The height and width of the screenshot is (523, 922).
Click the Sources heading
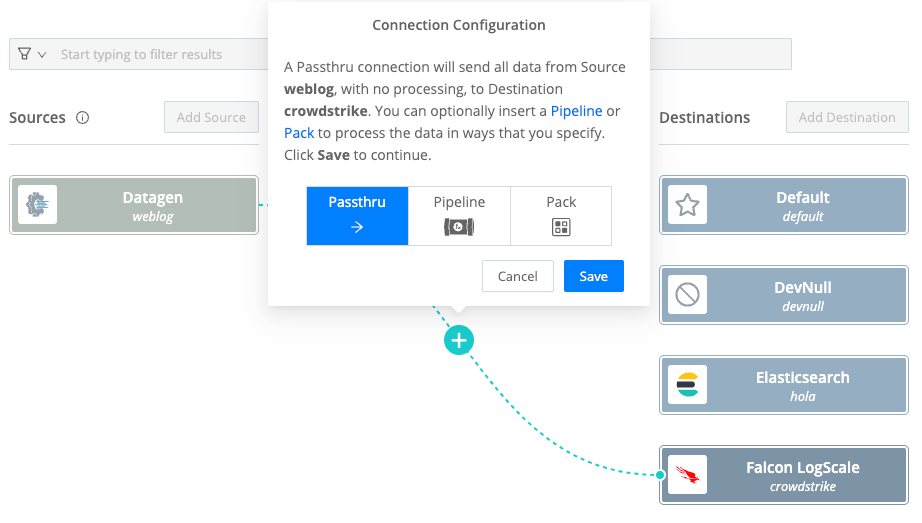click(x=37, y=118)
